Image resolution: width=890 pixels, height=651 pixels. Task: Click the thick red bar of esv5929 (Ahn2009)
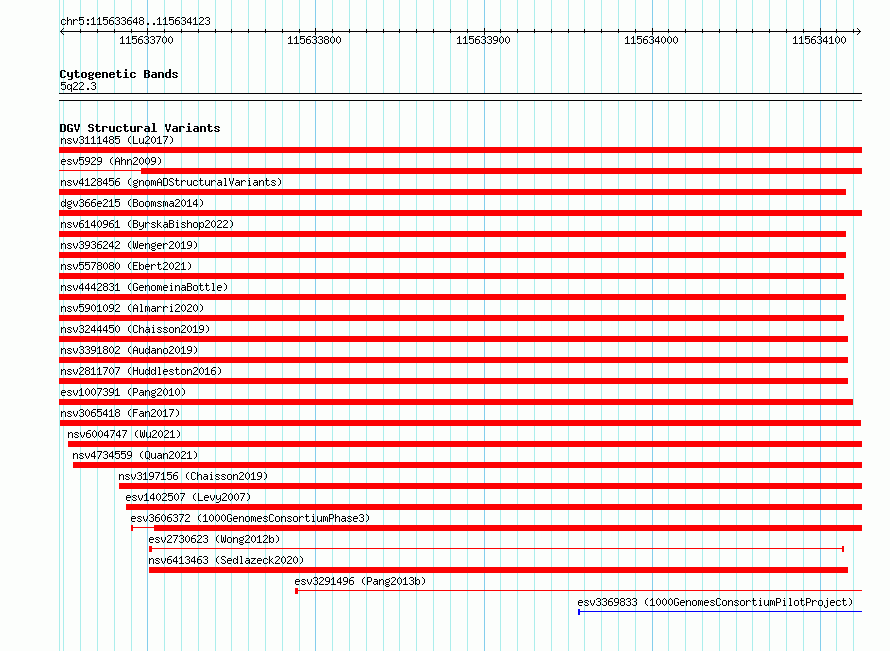[x=501, y=171]
